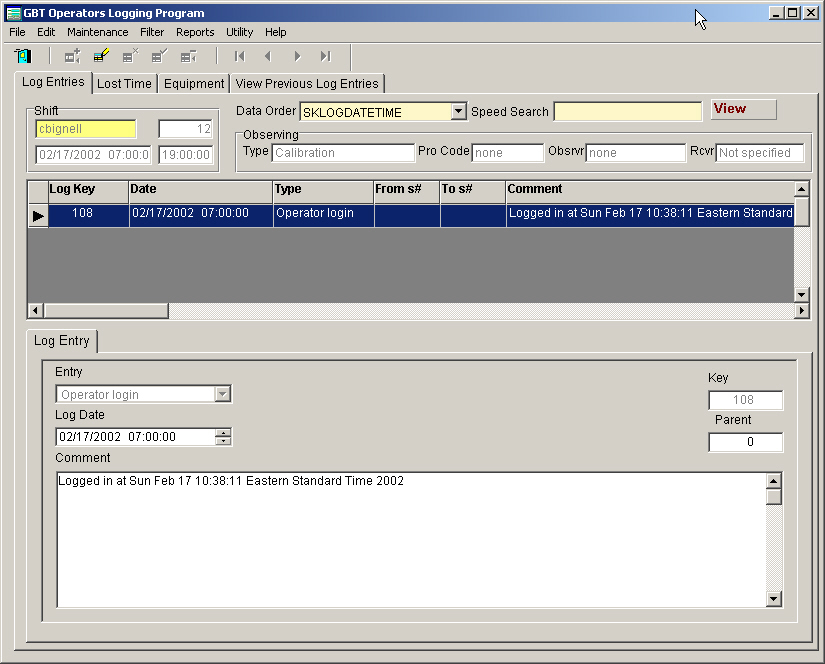Click the shift end time 19:00:00 field
825x664 pixels.
pyautogui.click(x=186, y=155)
